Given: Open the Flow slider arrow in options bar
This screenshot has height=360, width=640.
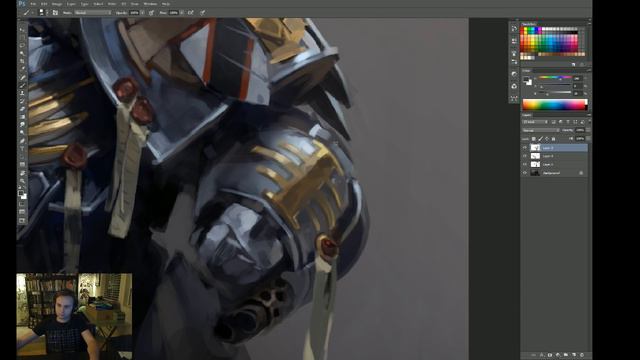Looking at the screenshot, I should tap(182, 13).
